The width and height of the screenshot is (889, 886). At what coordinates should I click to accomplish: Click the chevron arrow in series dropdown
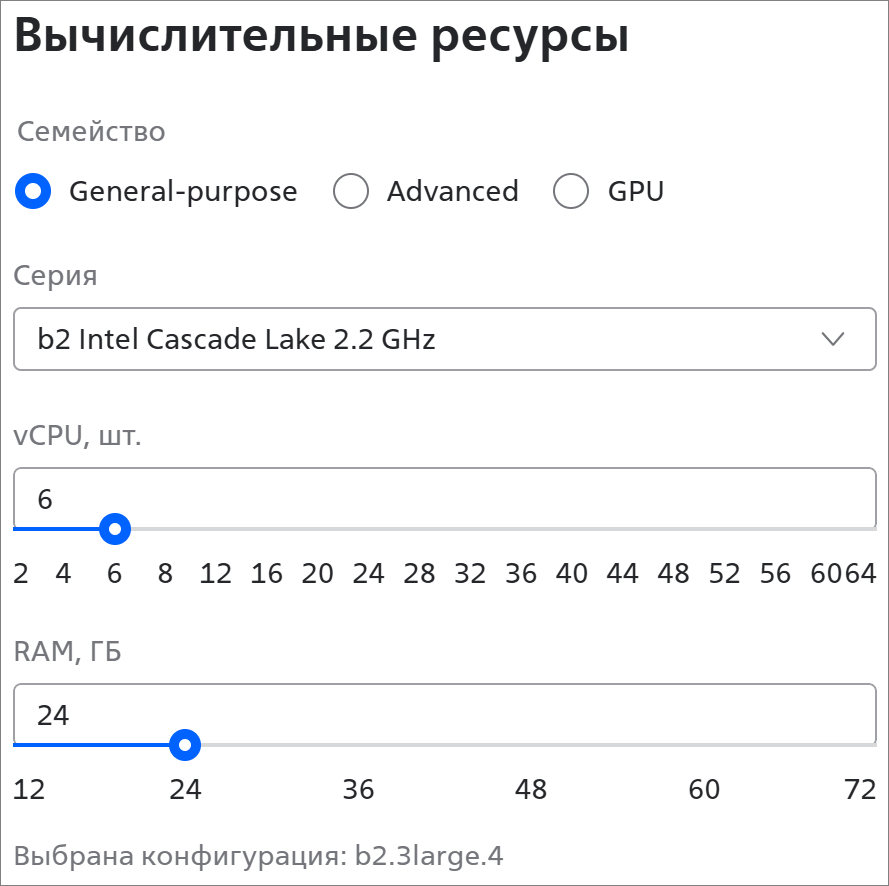(832, 340)
